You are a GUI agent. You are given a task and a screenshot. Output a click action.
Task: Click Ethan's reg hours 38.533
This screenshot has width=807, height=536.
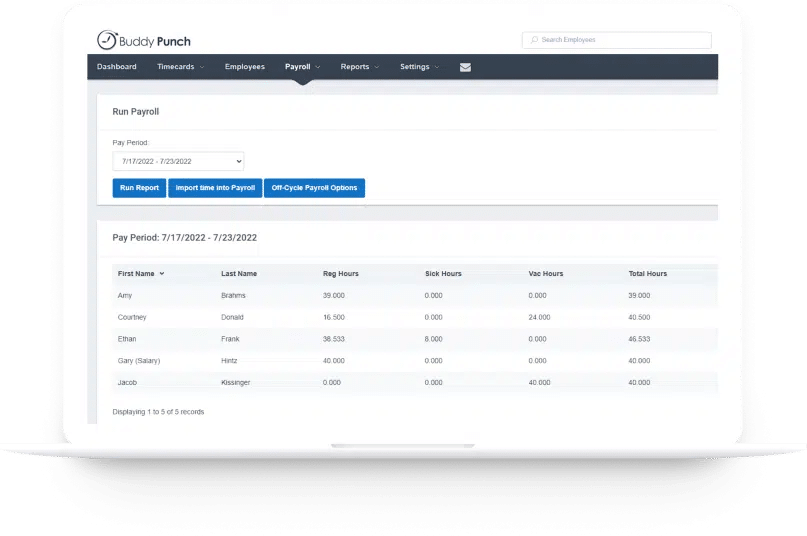[334, 339]
